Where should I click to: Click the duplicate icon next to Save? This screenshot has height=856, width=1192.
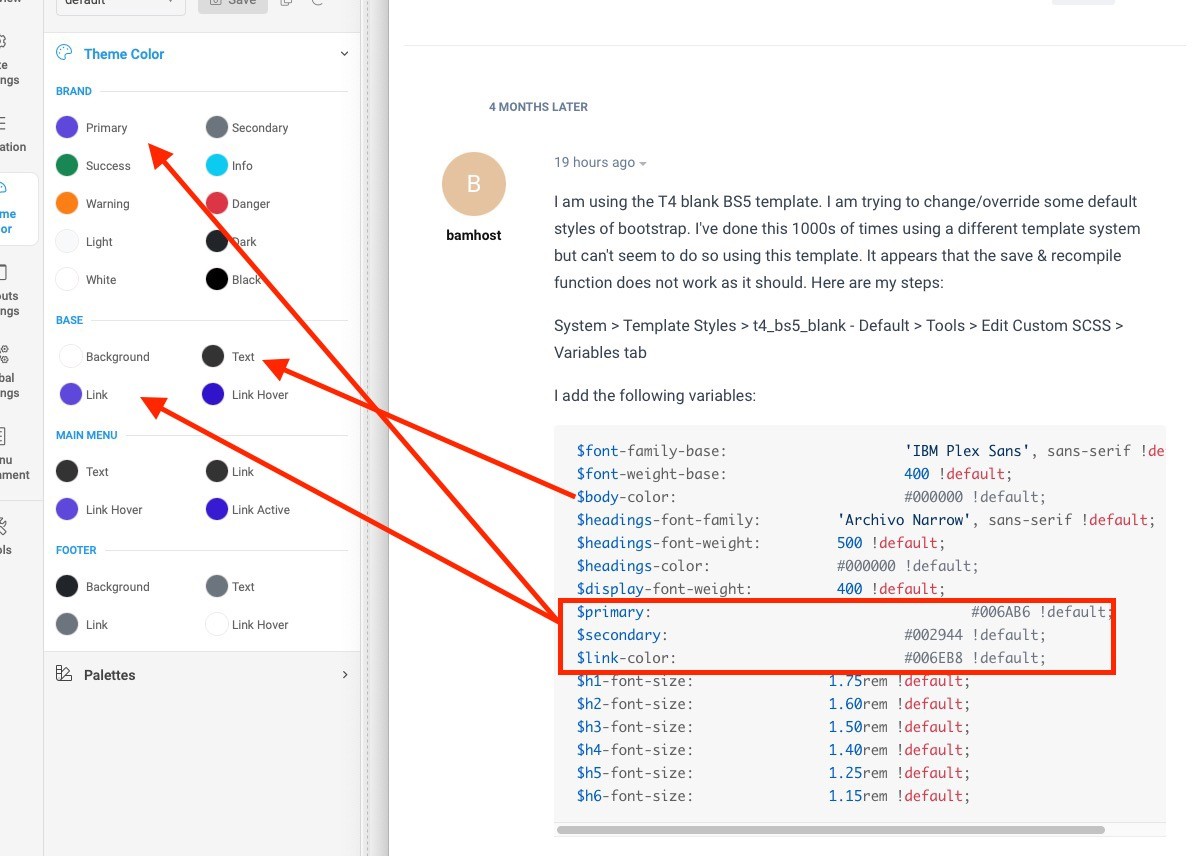point(287,3)
